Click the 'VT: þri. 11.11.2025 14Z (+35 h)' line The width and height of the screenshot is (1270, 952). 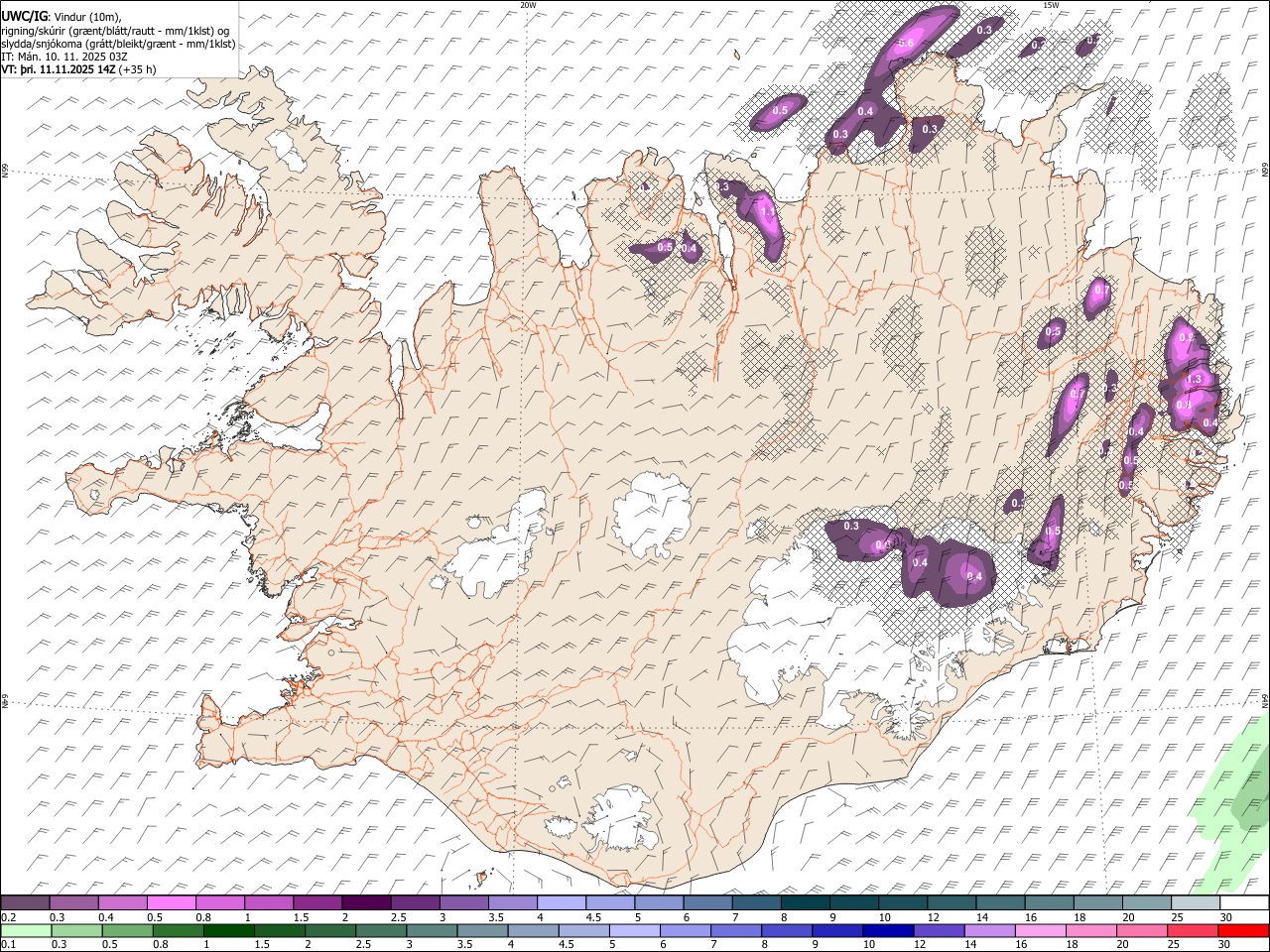click(x=78, y=70)
